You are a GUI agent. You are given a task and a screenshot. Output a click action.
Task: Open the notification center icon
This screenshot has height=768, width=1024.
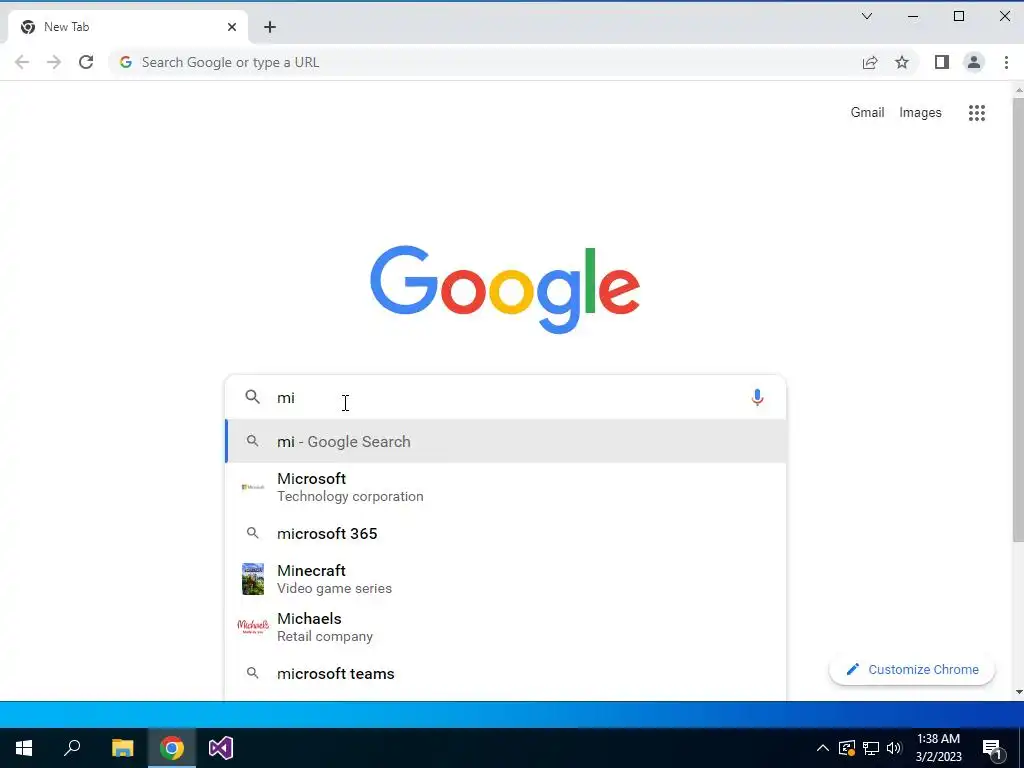pos(993,749)
